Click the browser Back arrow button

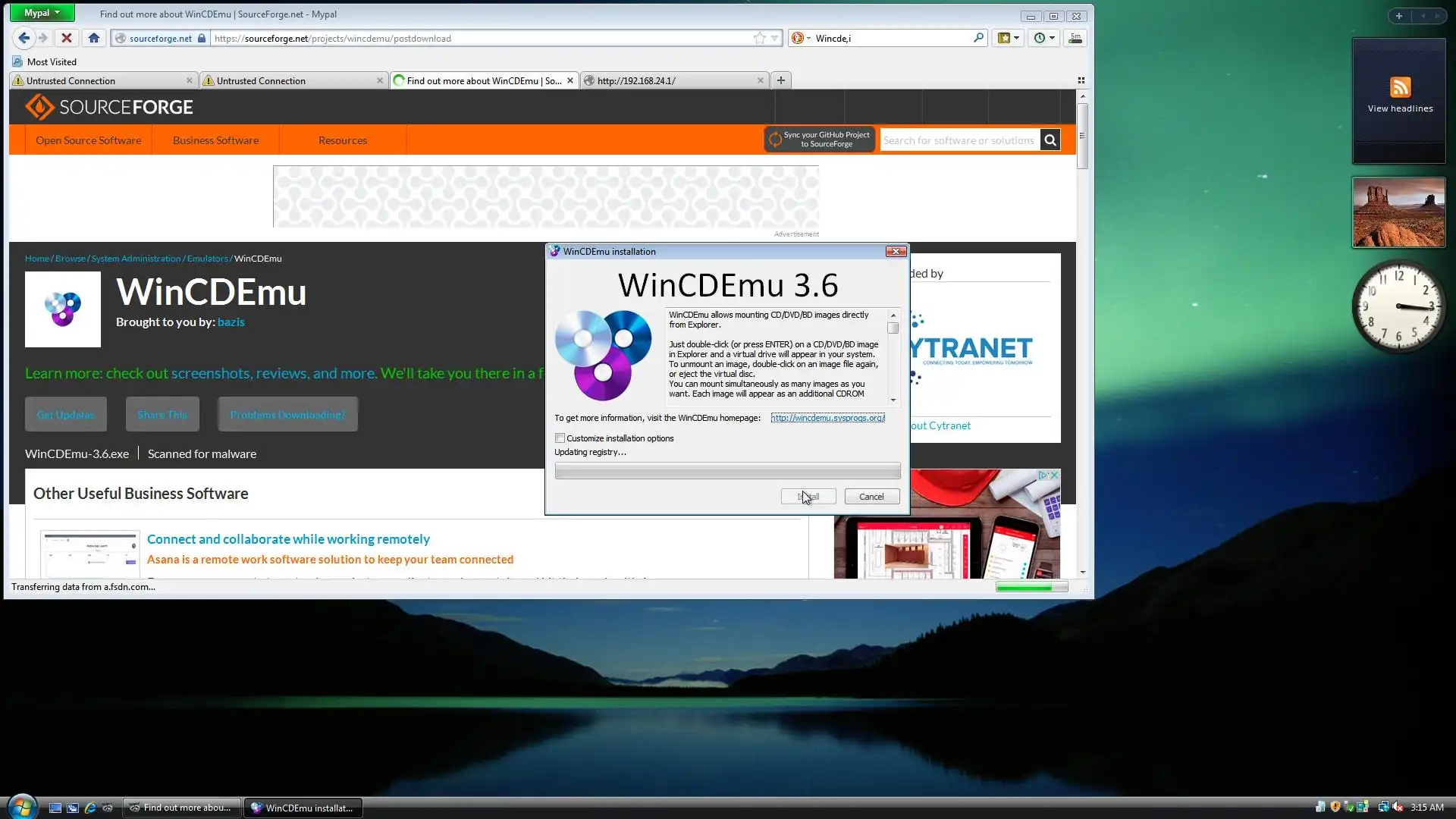coord(24,38)
